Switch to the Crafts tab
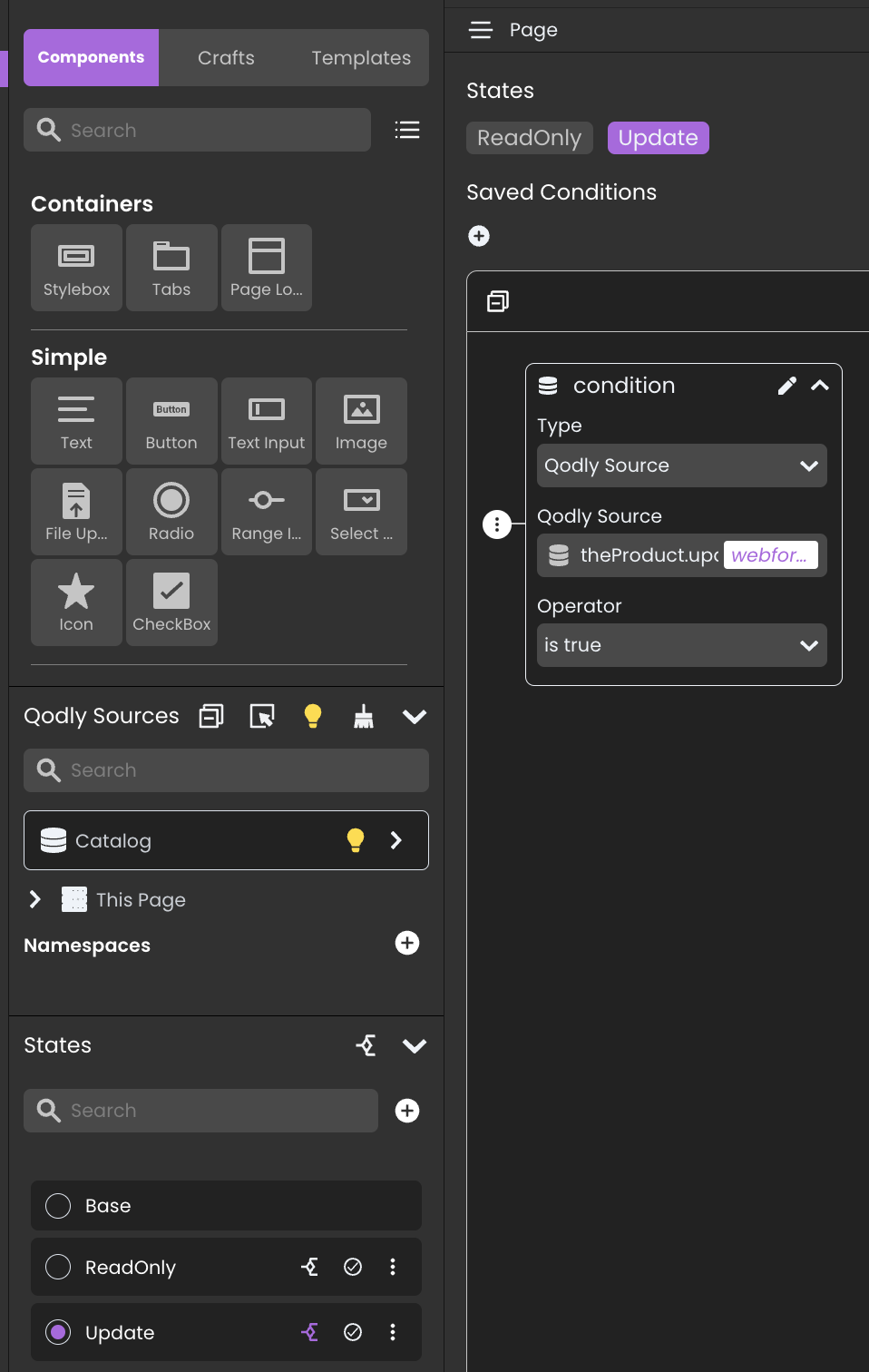This screenshot has height=1372, width=869. [226, 58]
